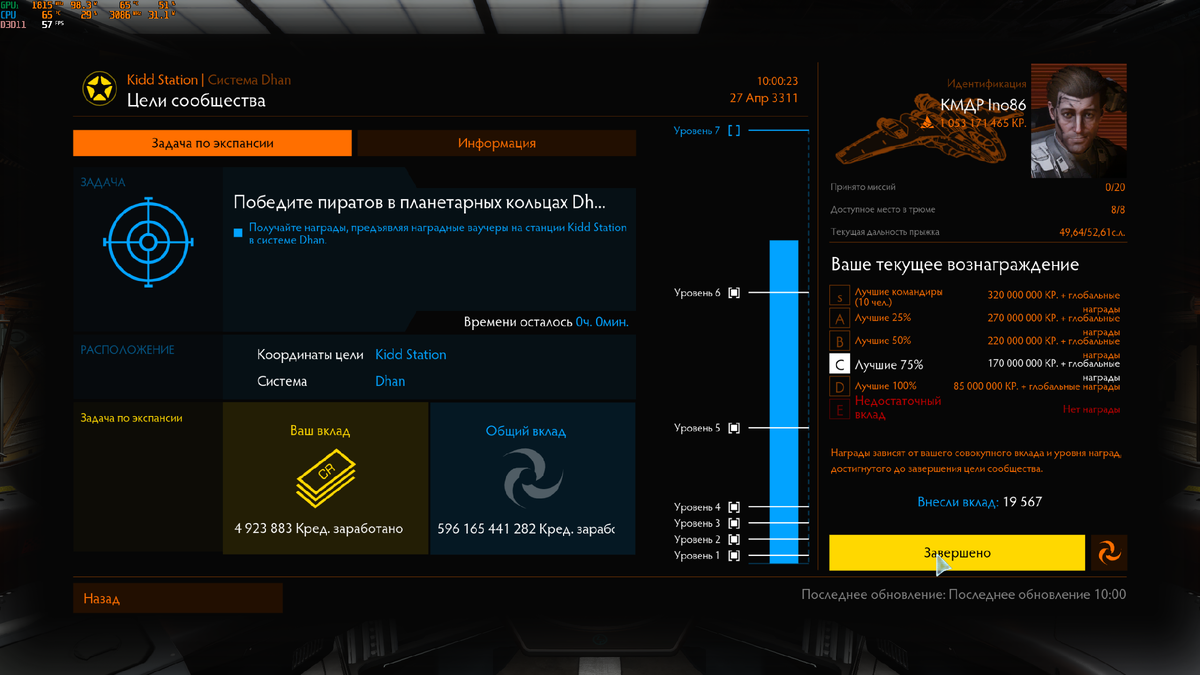Click Недостаточный вклад row text
The height and width of the screenshot is (675, 1200).
pos(898,406)
